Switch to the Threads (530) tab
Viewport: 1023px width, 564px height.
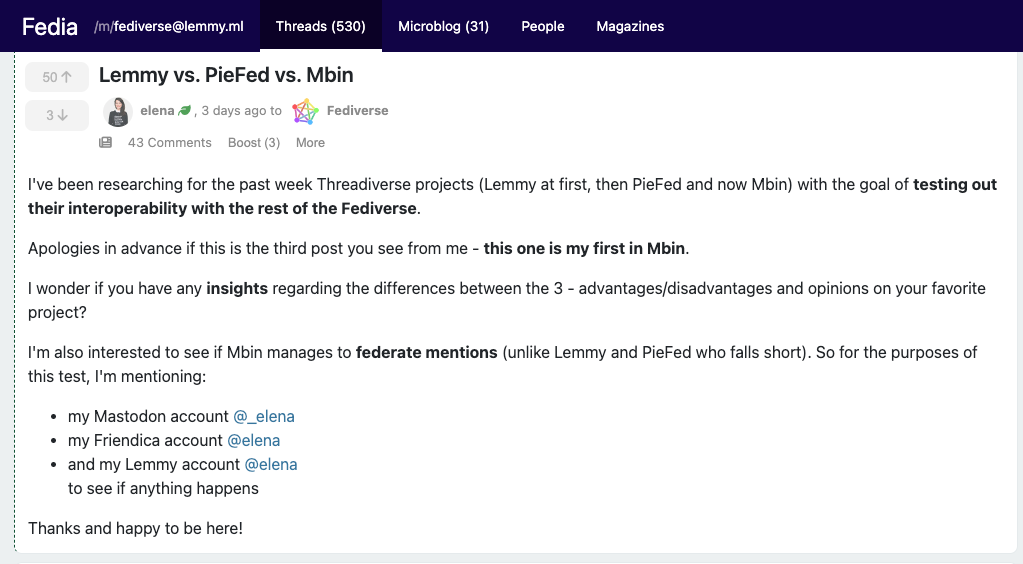coord(320,26)
